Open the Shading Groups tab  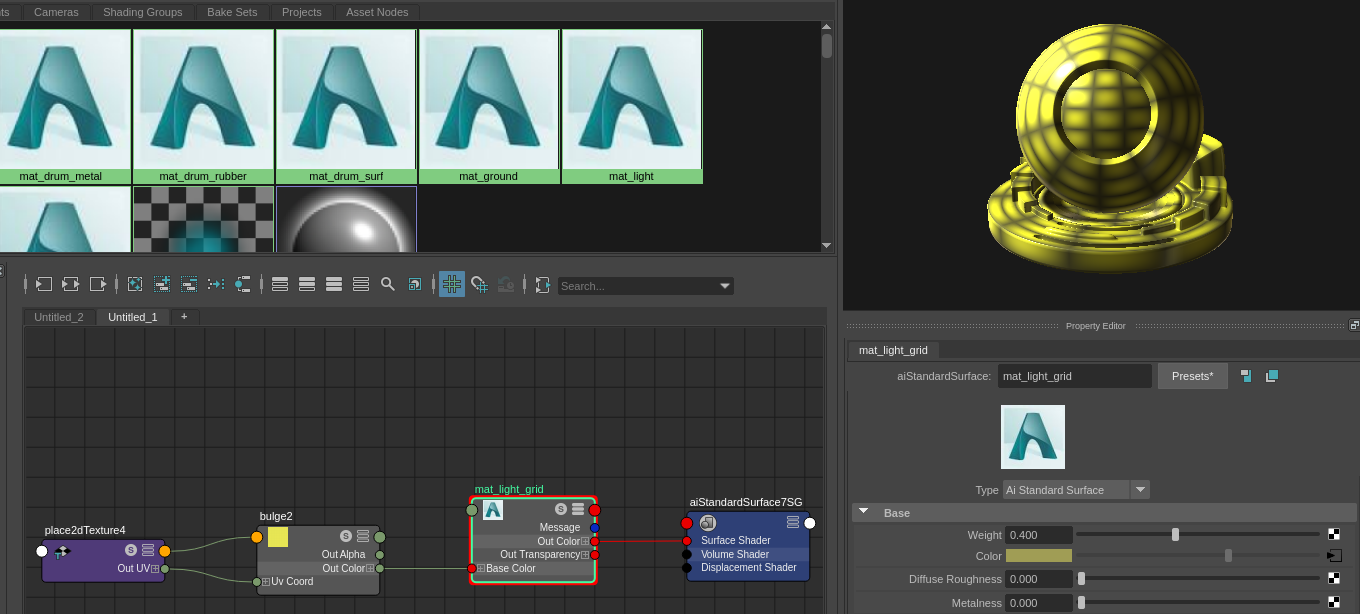(143, 12)
